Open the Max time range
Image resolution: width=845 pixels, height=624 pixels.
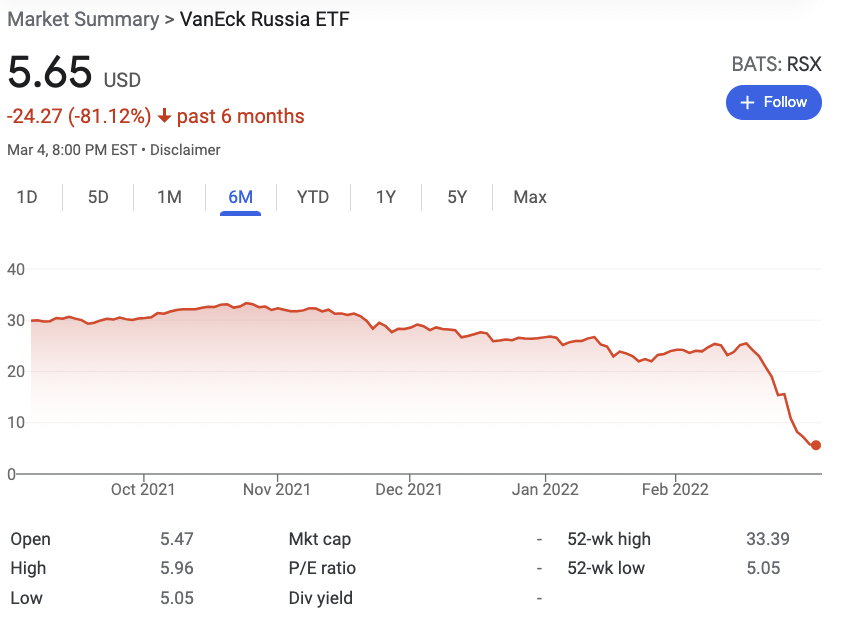pos(530,197)
